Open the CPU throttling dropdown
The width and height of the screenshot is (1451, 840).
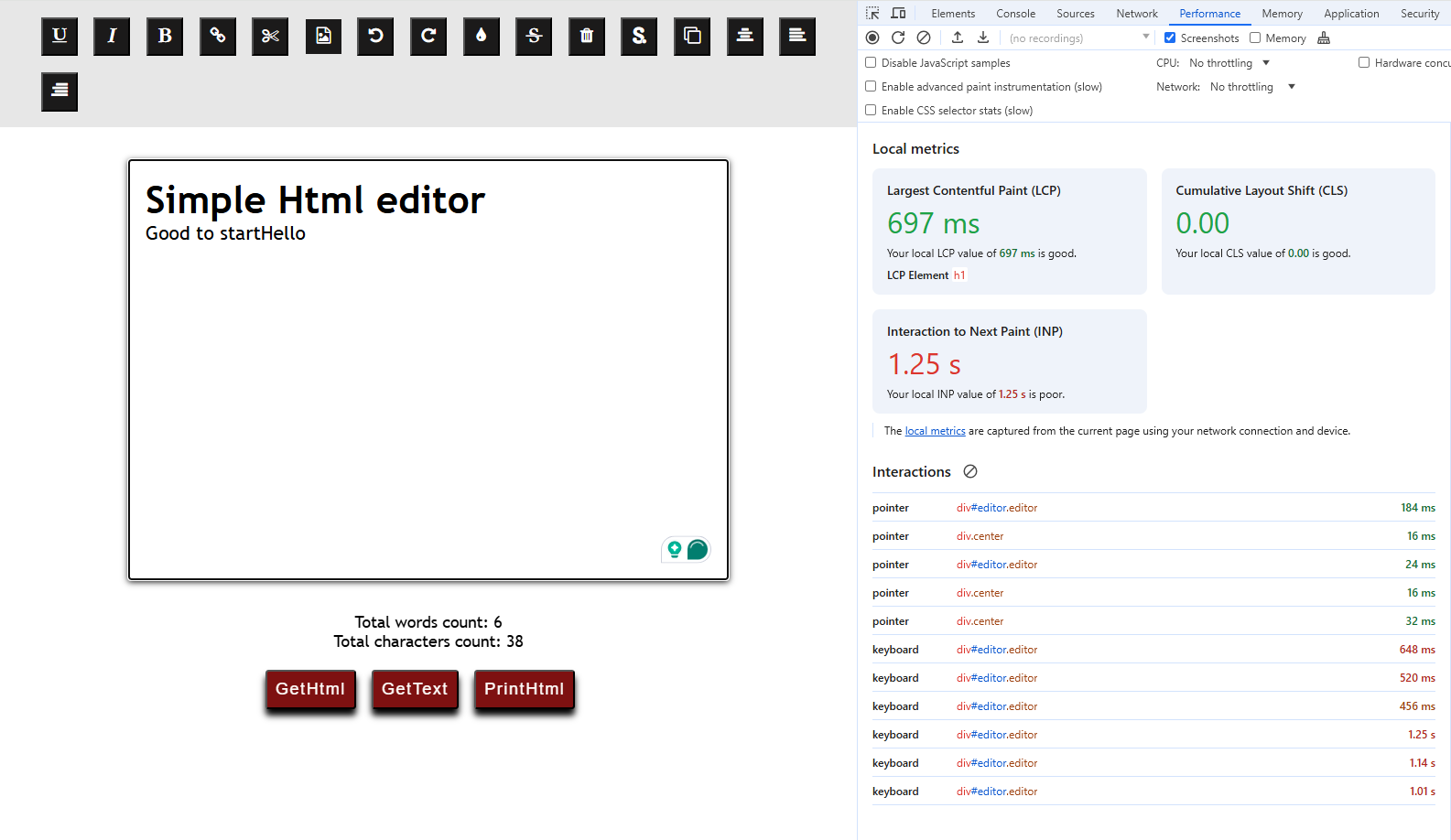[1229, 63]
